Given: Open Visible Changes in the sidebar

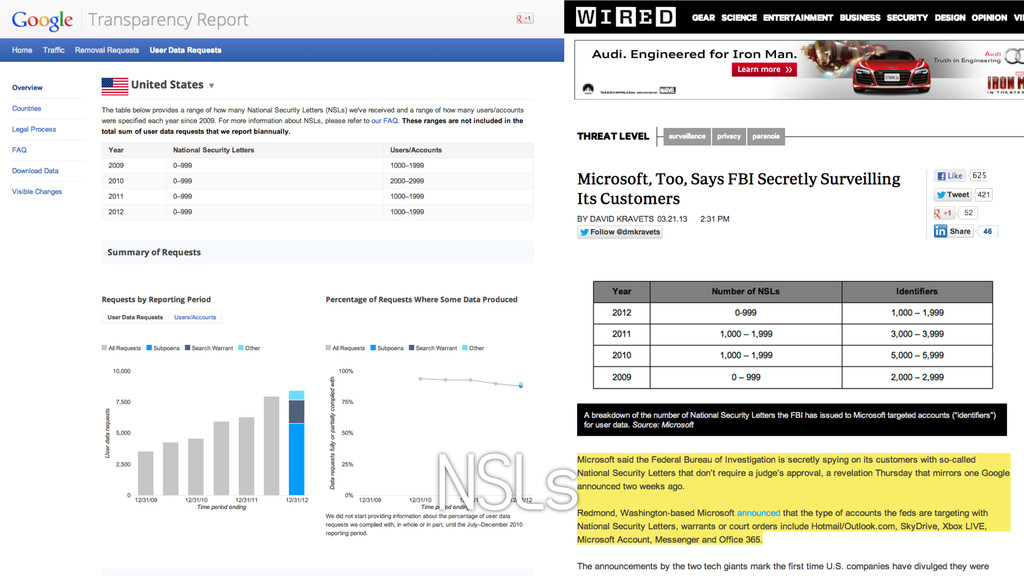Looking at the screenshot, I should tap(37, 192).
